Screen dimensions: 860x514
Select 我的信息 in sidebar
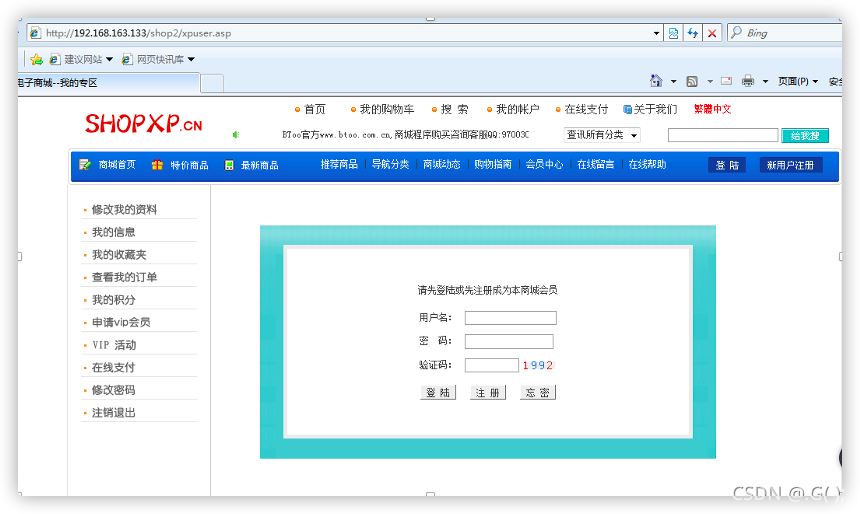click(114, 232)
